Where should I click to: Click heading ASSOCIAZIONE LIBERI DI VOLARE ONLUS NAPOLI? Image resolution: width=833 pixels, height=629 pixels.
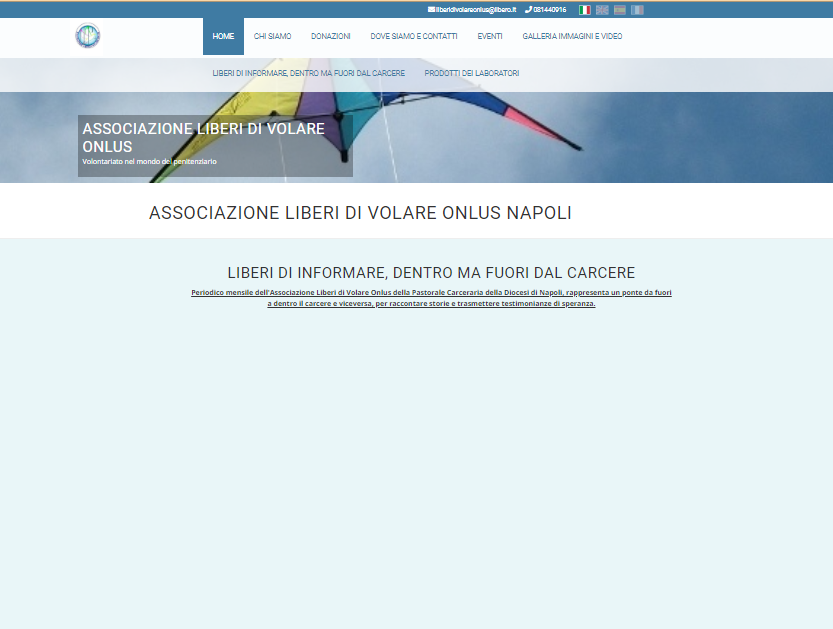click(x=360, y=212)
